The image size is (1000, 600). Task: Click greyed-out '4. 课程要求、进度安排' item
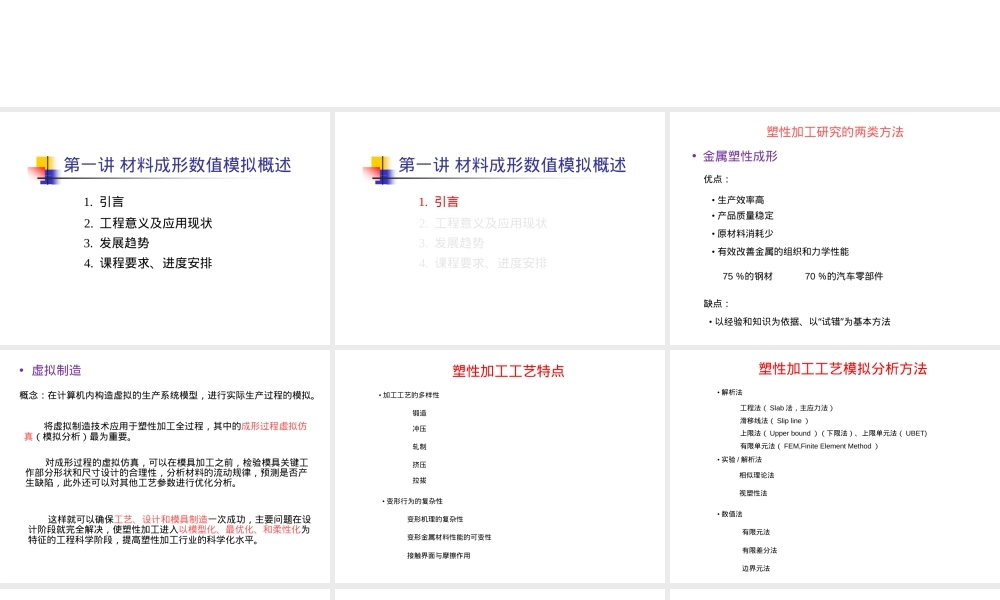coord(483,263)
